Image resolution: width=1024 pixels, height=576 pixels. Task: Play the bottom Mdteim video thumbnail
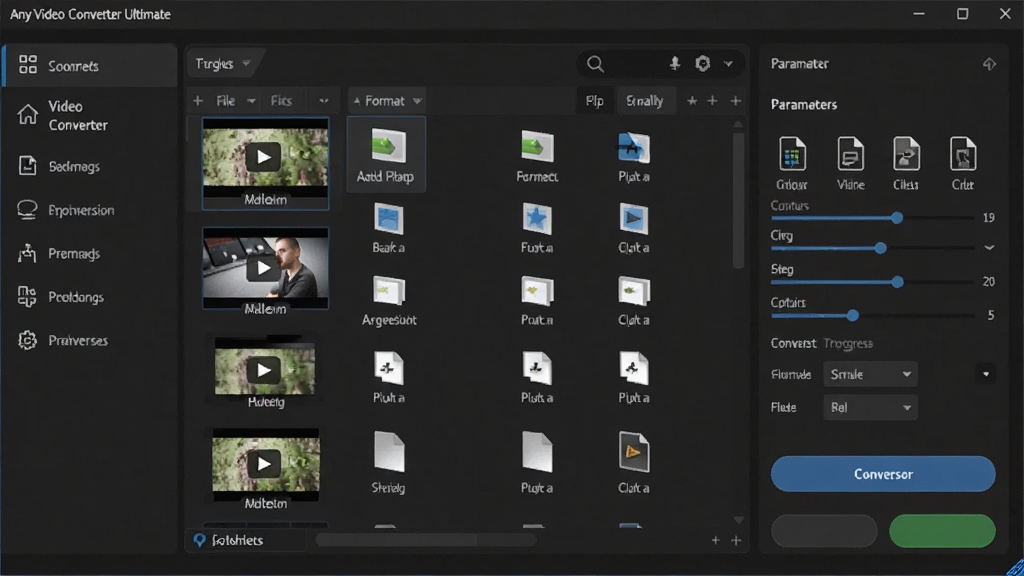pyautogui.click(x=263, y=464)
